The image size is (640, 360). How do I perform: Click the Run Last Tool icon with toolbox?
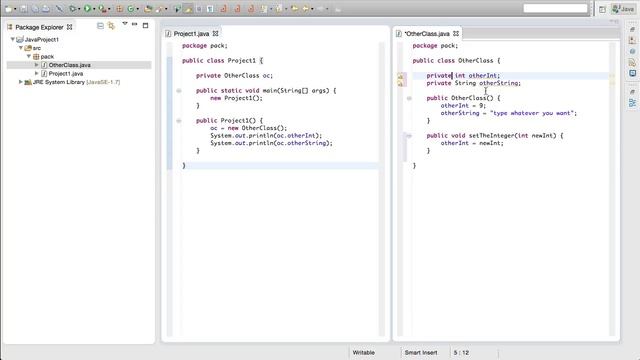point(102,9)
